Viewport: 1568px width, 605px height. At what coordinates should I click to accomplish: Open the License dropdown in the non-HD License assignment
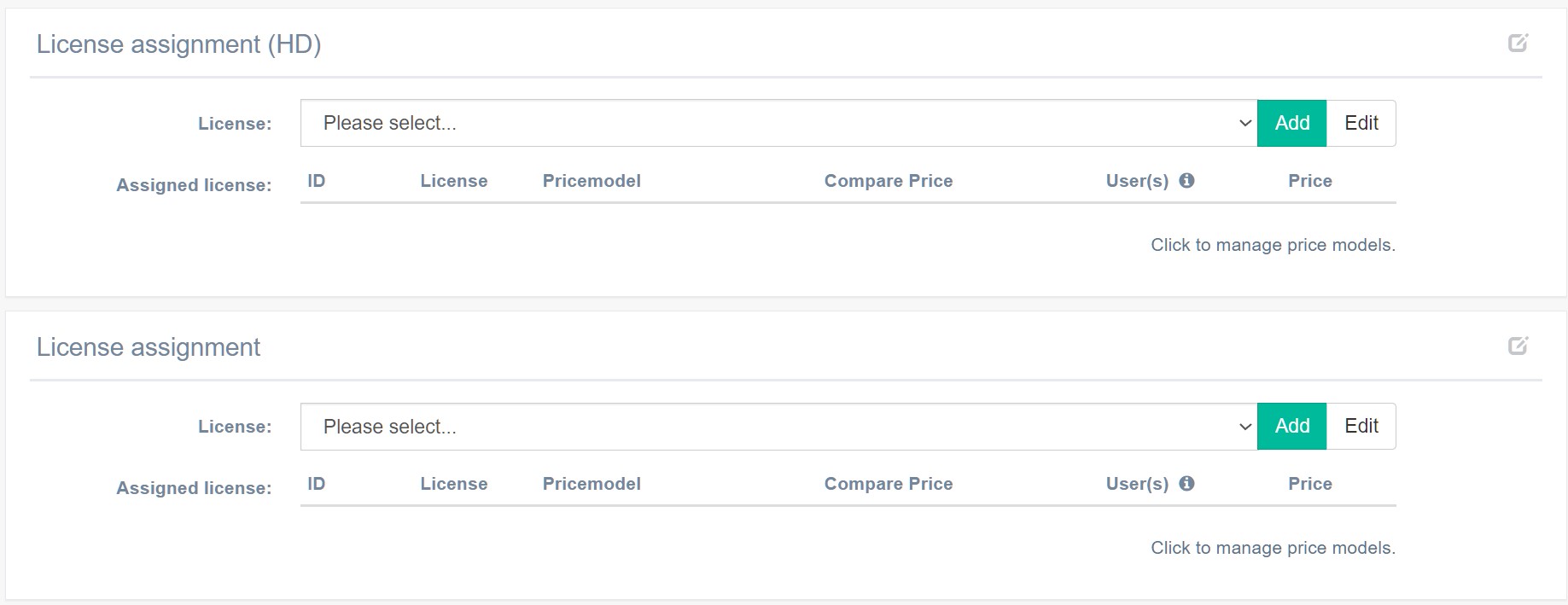click(778, 426)
